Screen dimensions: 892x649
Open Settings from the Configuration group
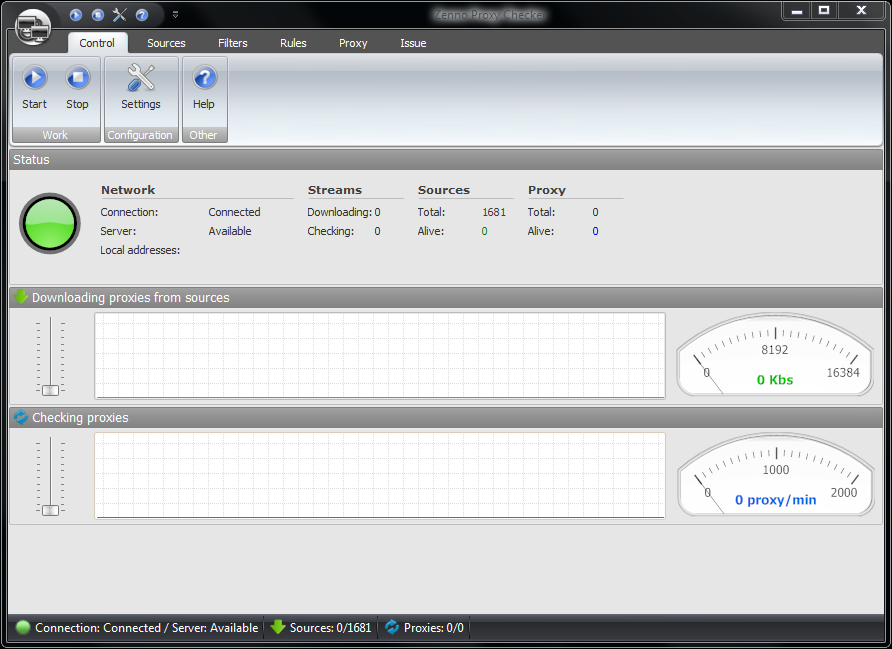[x=141, y=87]
